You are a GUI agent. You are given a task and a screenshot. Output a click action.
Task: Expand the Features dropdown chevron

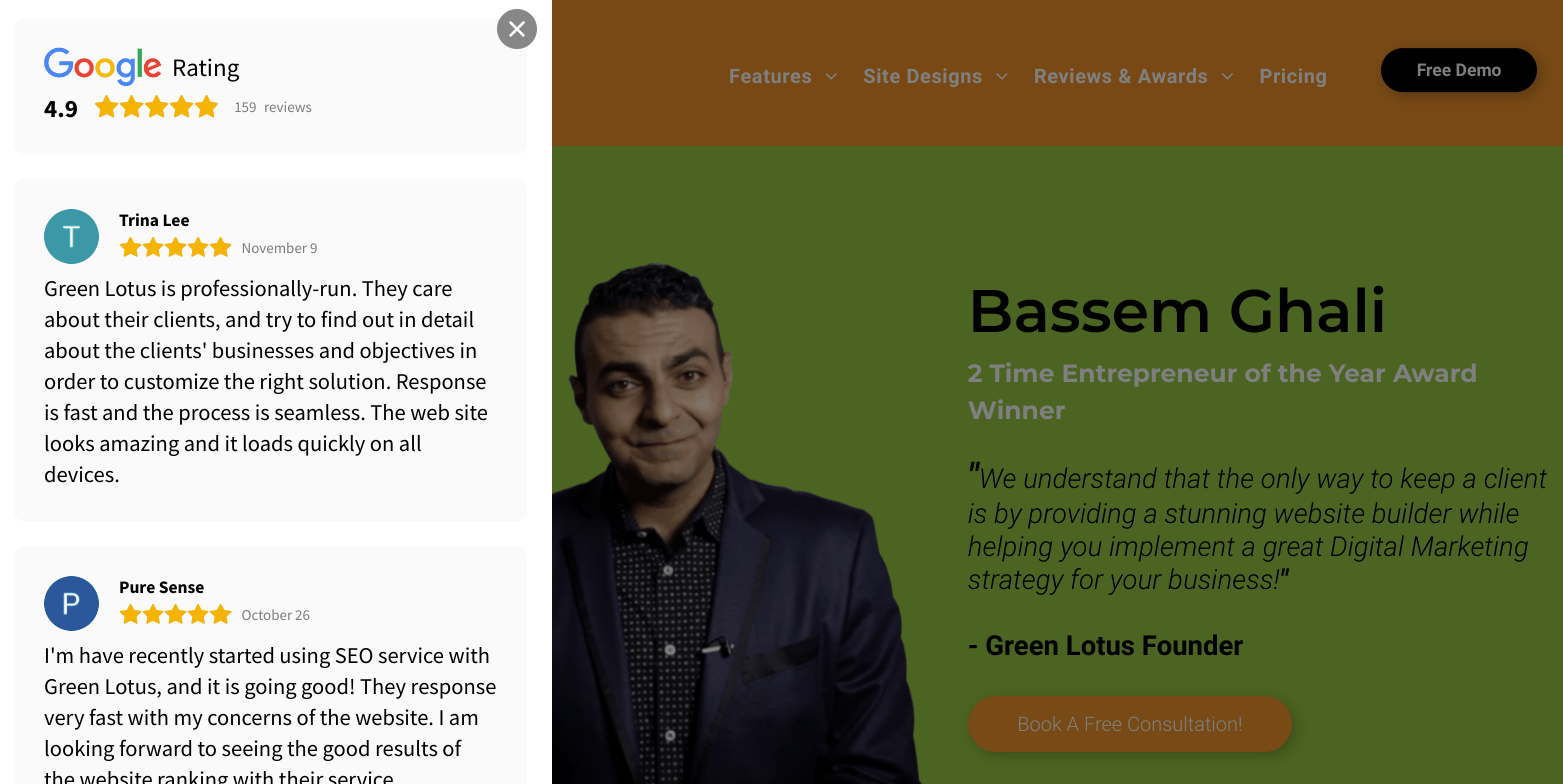click(x=831, y=76)
